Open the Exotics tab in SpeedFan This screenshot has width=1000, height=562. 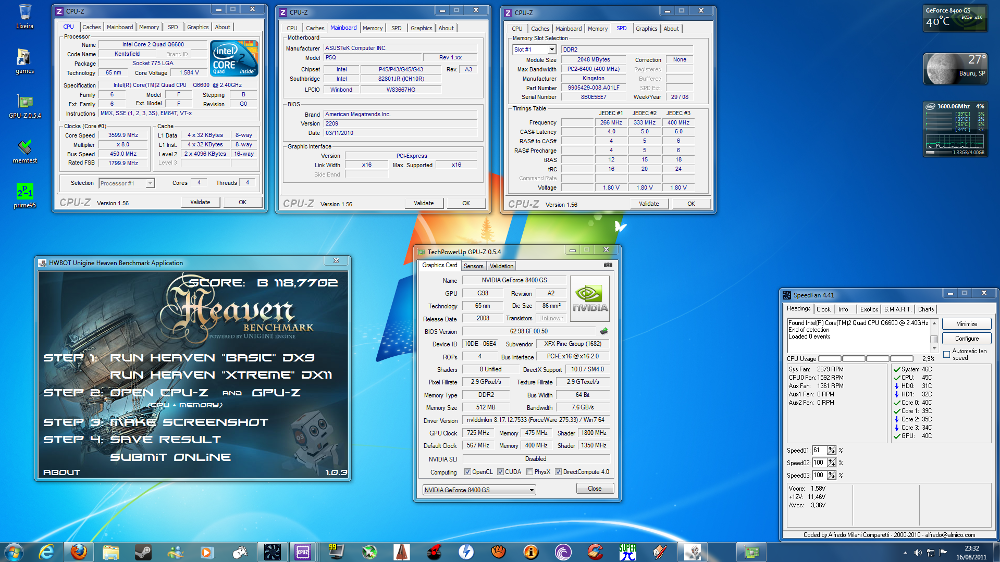click(869, 309)
